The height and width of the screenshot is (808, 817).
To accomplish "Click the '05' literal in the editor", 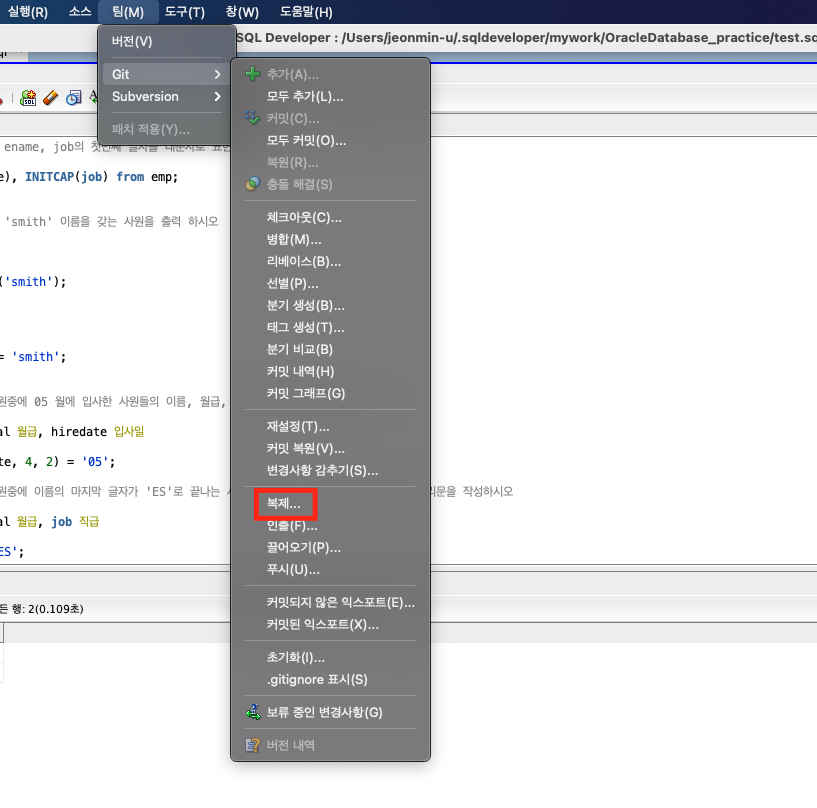I will tap(95, 462).
